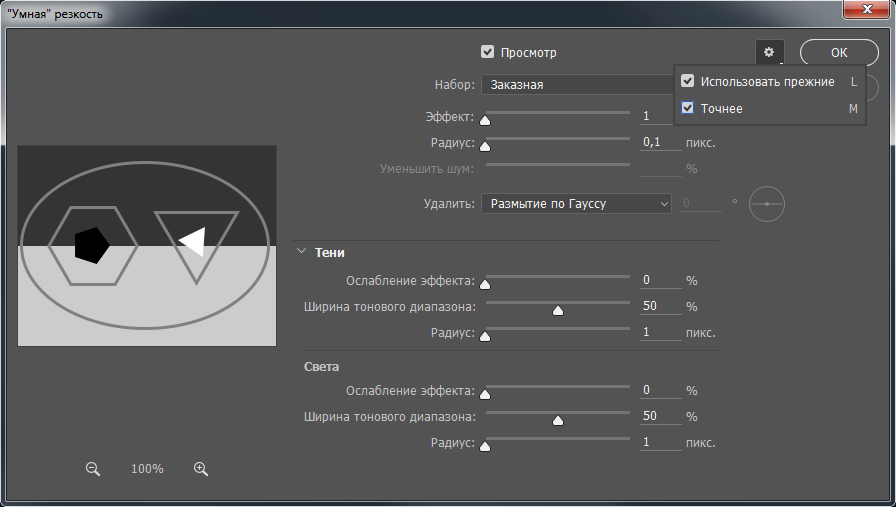Zoom out the preview with minus magnifier
Screen dimensions: 896x507
point(93,469)
